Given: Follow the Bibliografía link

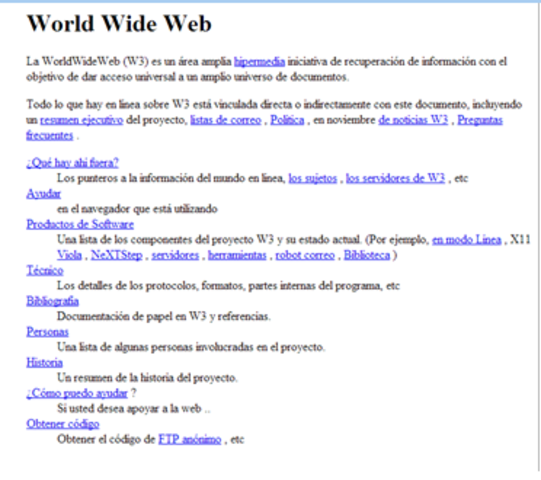Looking at the screenshot, I should coord(52,301).
